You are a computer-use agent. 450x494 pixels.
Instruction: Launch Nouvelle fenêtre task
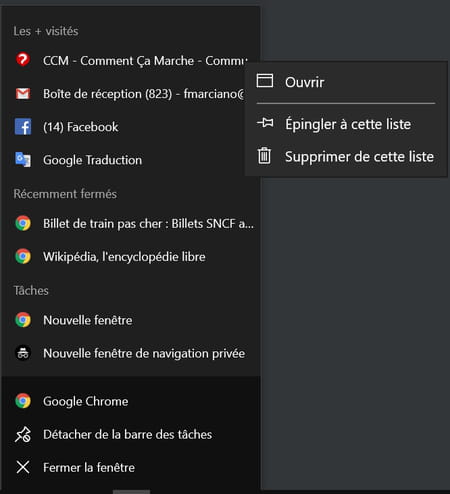pos(131,320)
